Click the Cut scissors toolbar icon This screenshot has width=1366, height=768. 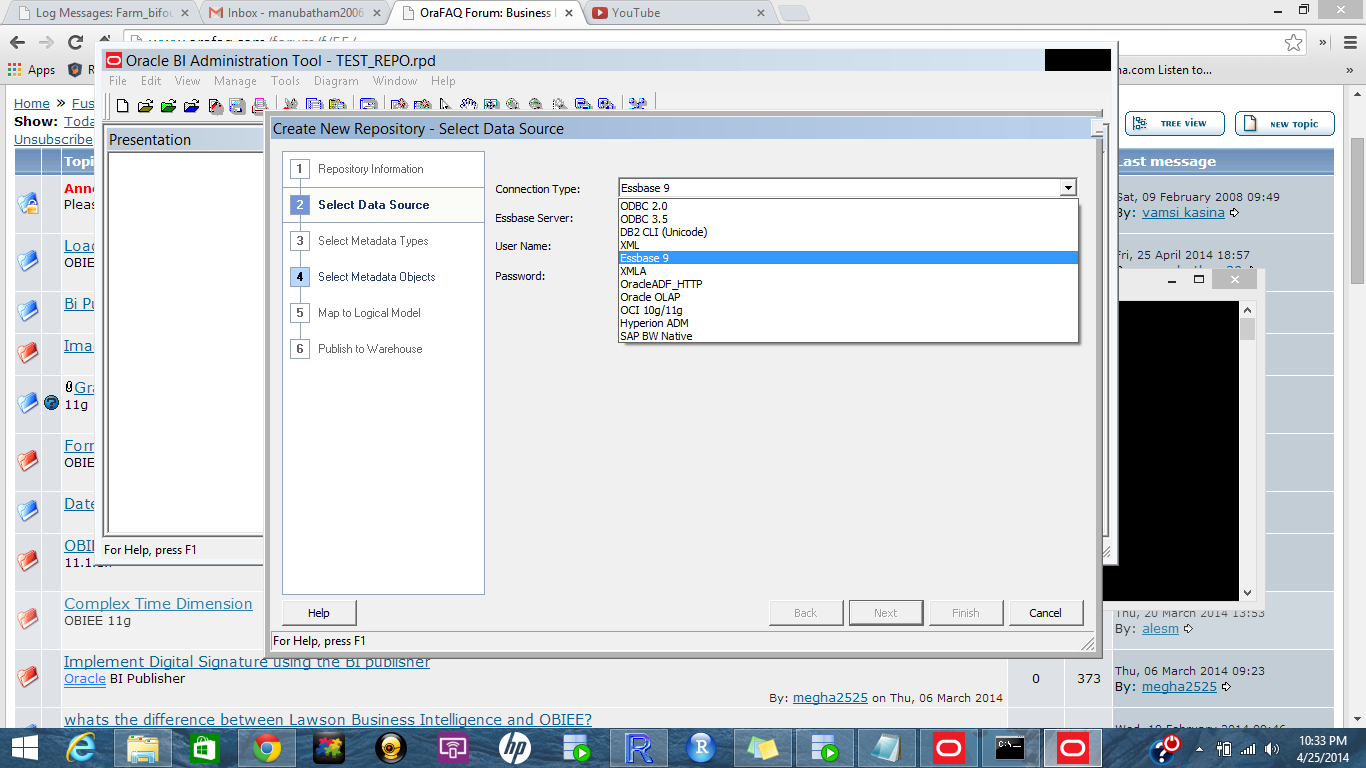point(290,104)
